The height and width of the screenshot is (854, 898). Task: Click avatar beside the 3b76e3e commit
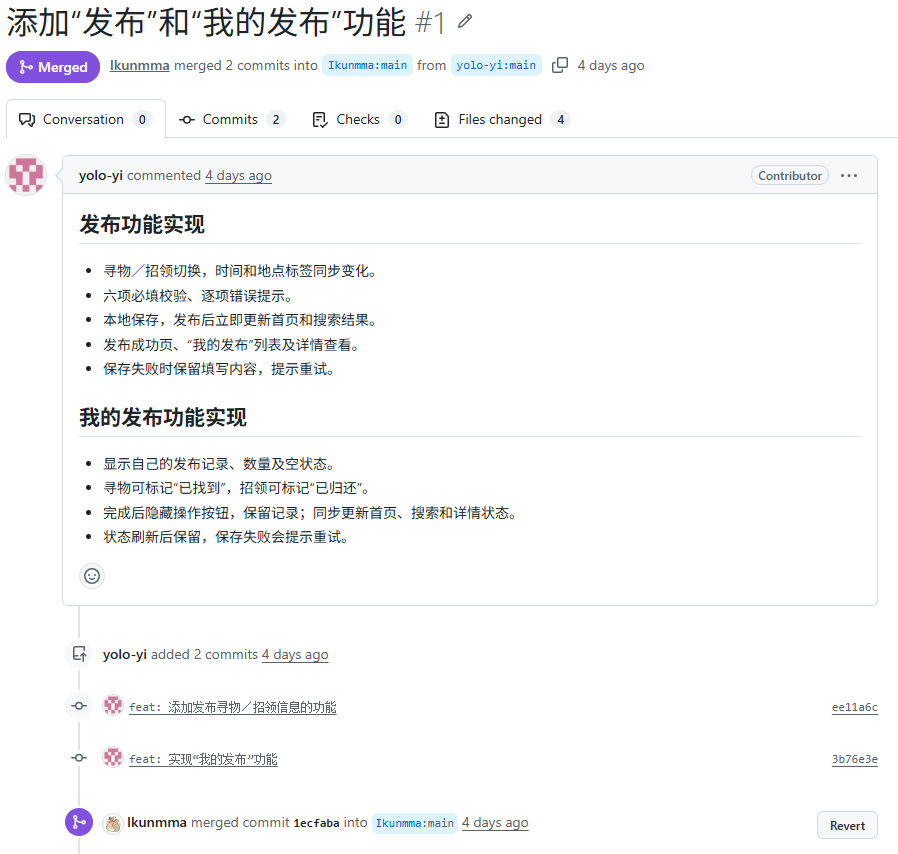click(x=113, y=758)
